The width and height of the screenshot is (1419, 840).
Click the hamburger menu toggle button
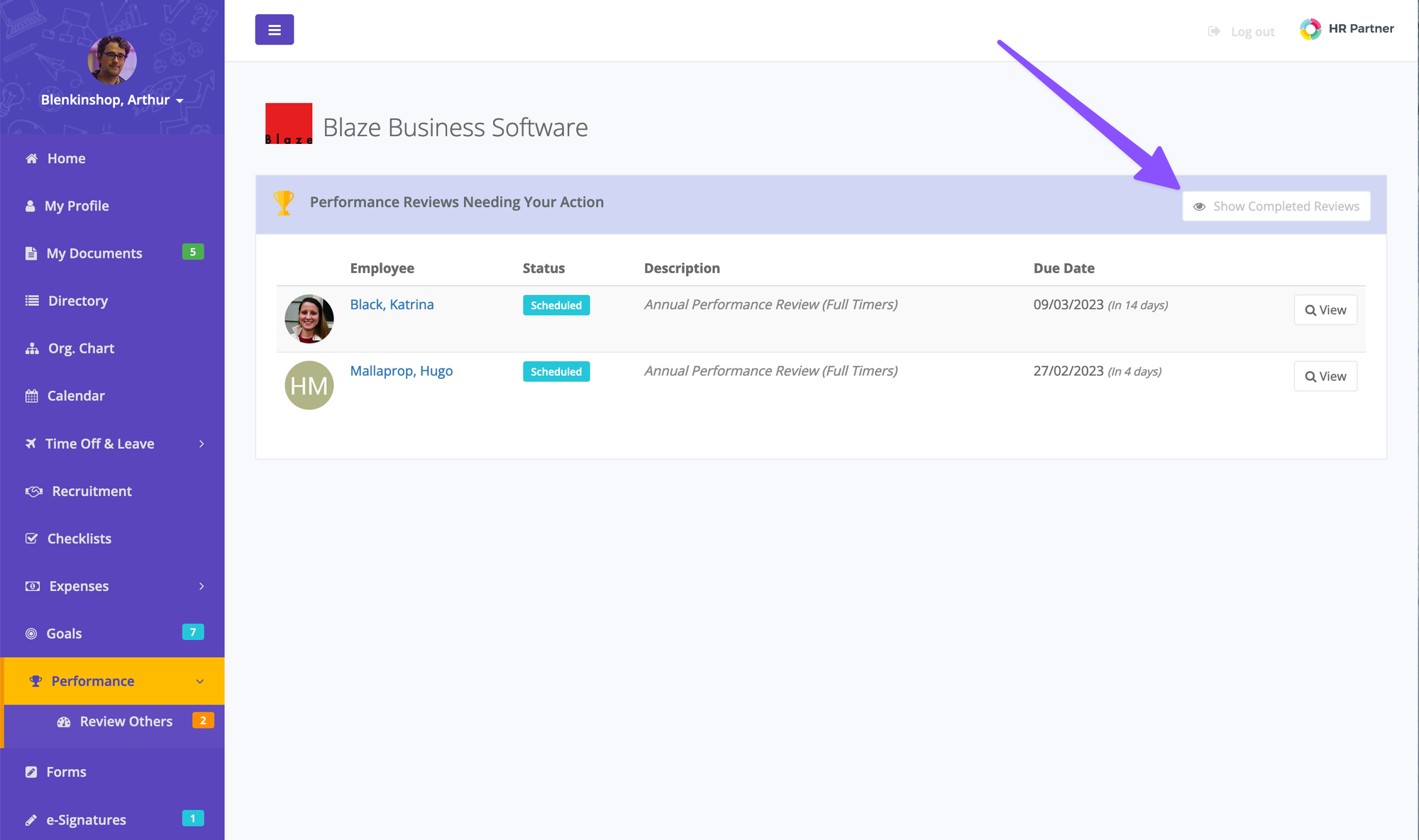pos(275,30)
